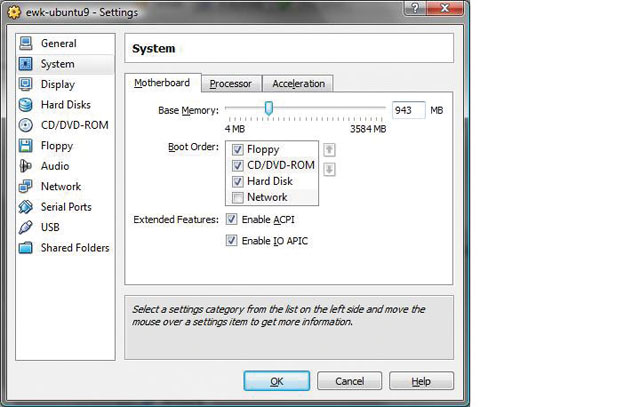Open Hard Disks settings
The image size is (640, 407).
click(x=65, y=105)
